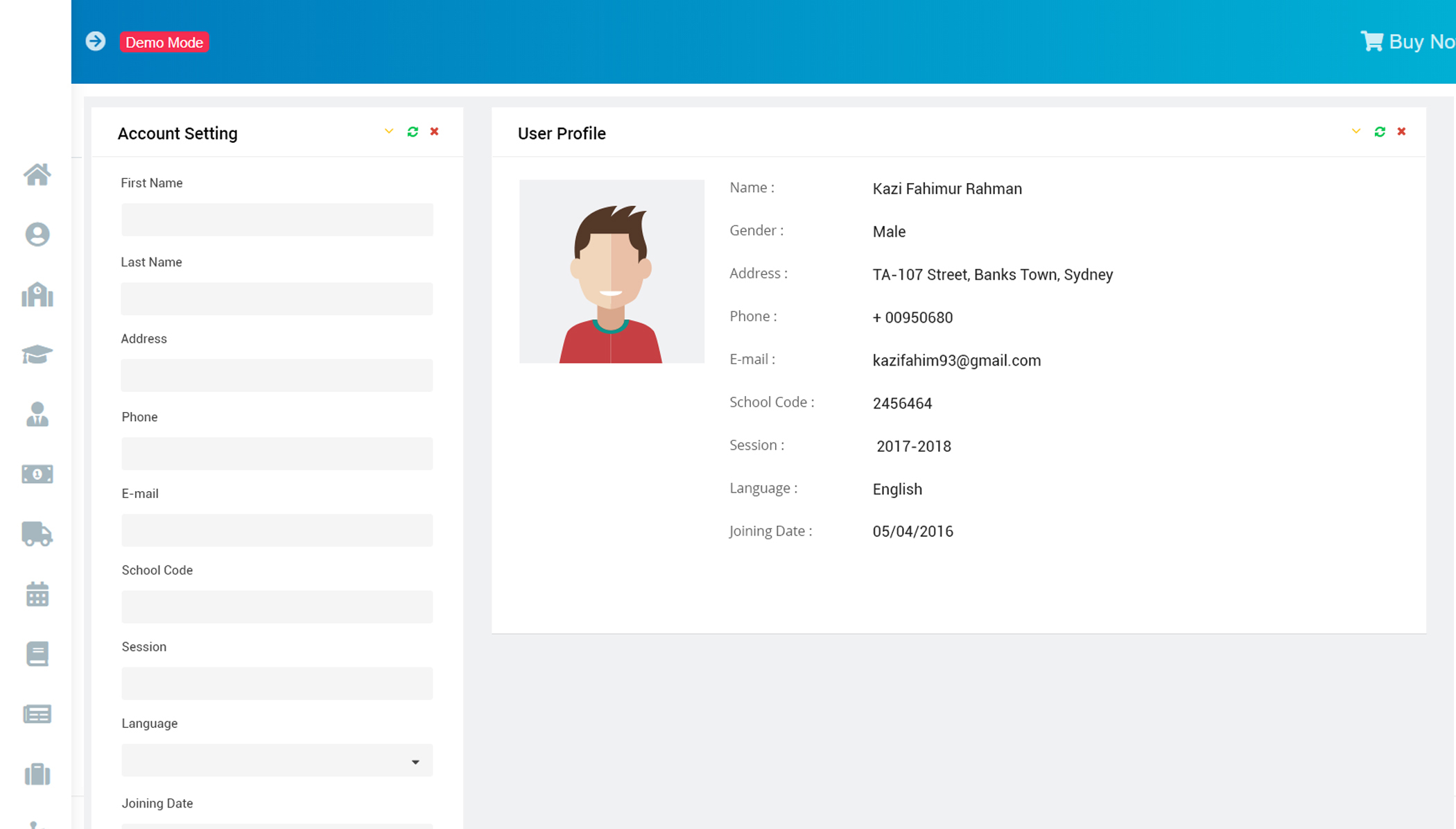This screenshot has width=1456, height=829.
Task: Open the calendar sidebar icon
Action: (37, 594)
